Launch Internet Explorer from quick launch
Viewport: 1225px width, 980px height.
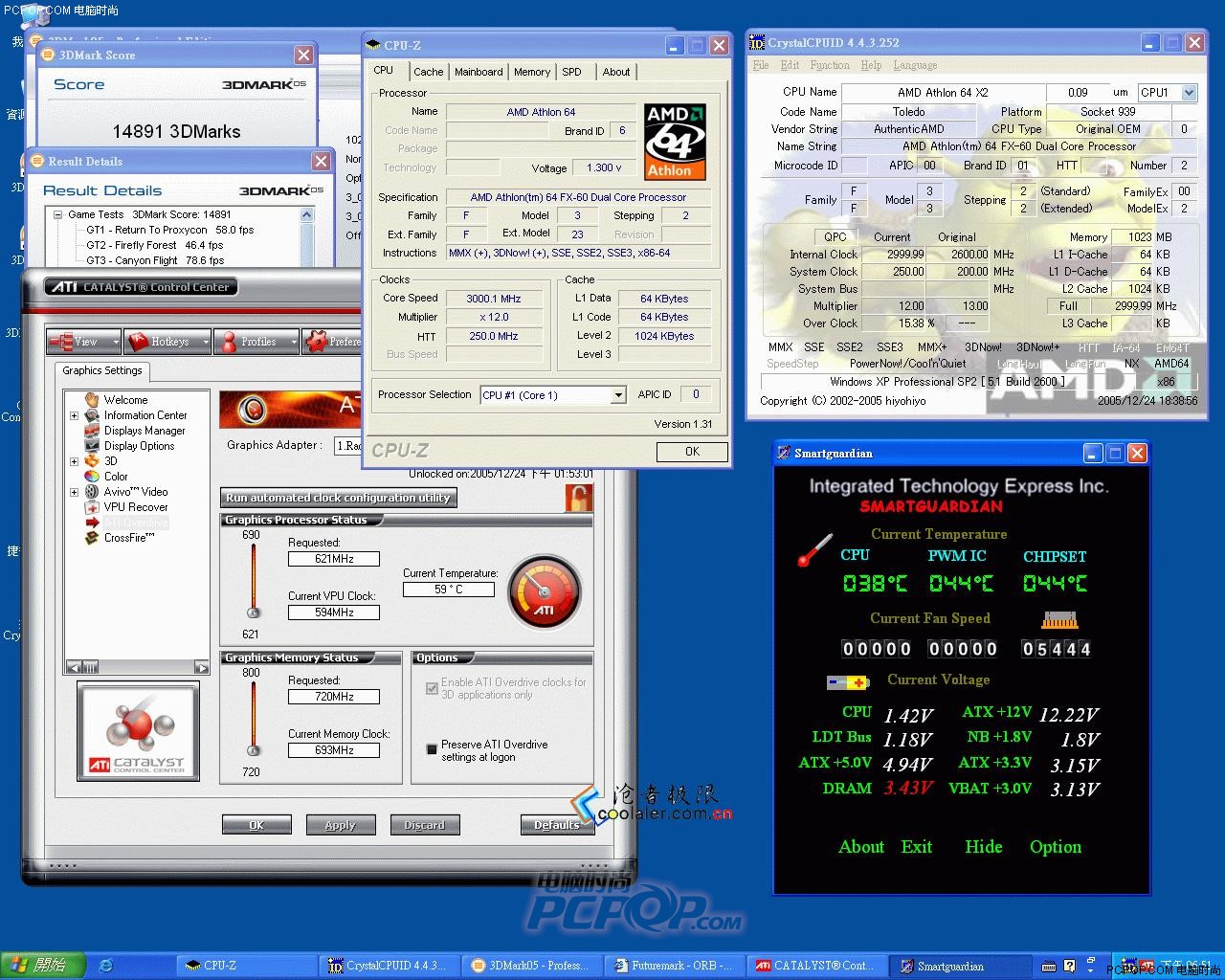(x=106, y=966)
